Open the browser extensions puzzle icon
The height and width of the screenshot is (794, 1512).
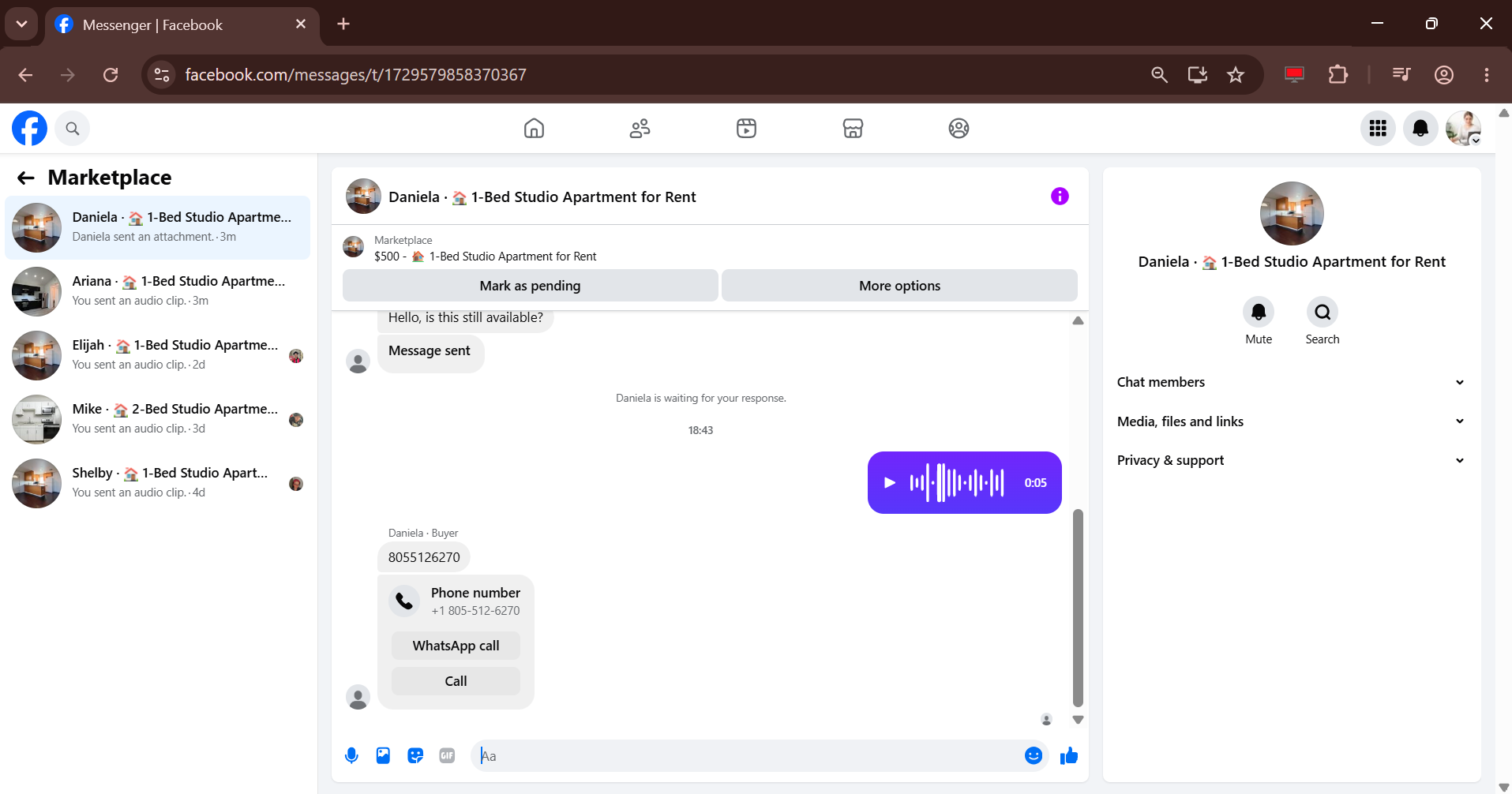pyautogui.click(x=1338, y=75)
